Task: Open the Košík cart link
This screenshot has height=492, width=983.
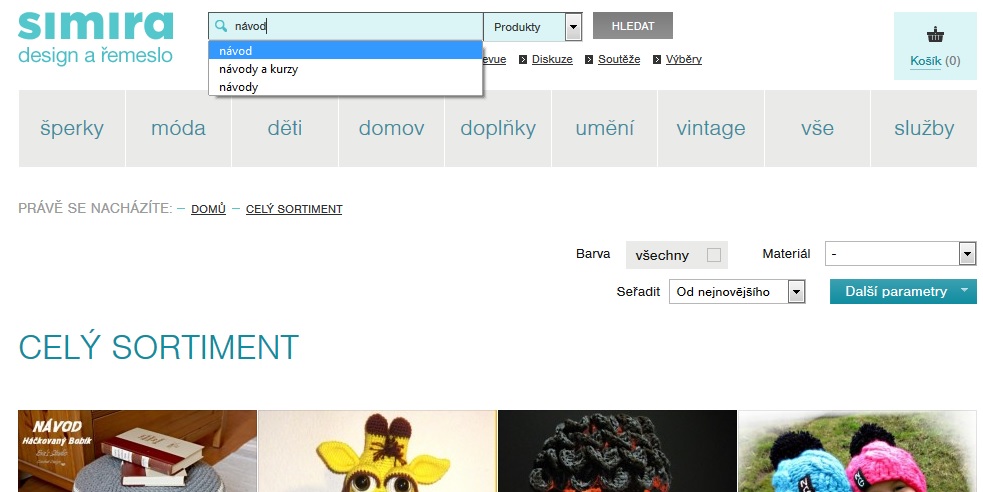Action: (925, 61)
